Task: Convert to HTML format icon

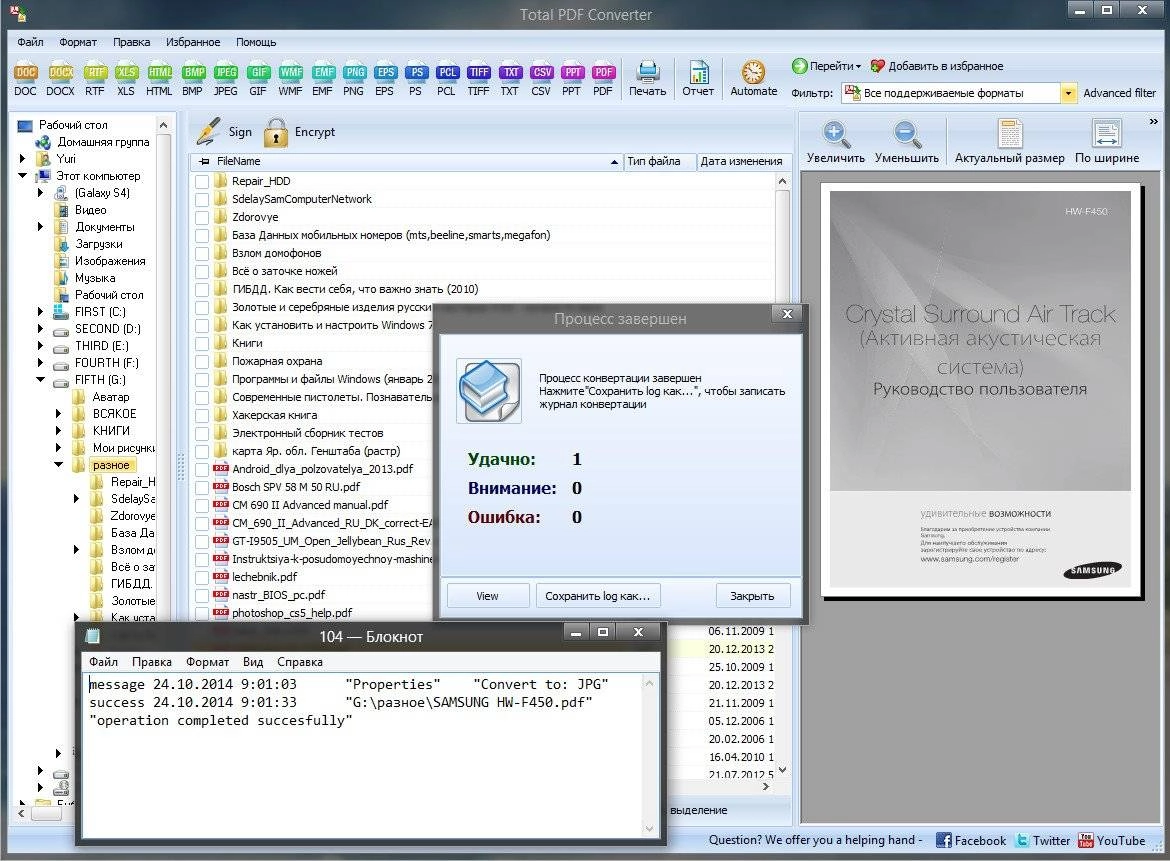Action: (159, 79)
